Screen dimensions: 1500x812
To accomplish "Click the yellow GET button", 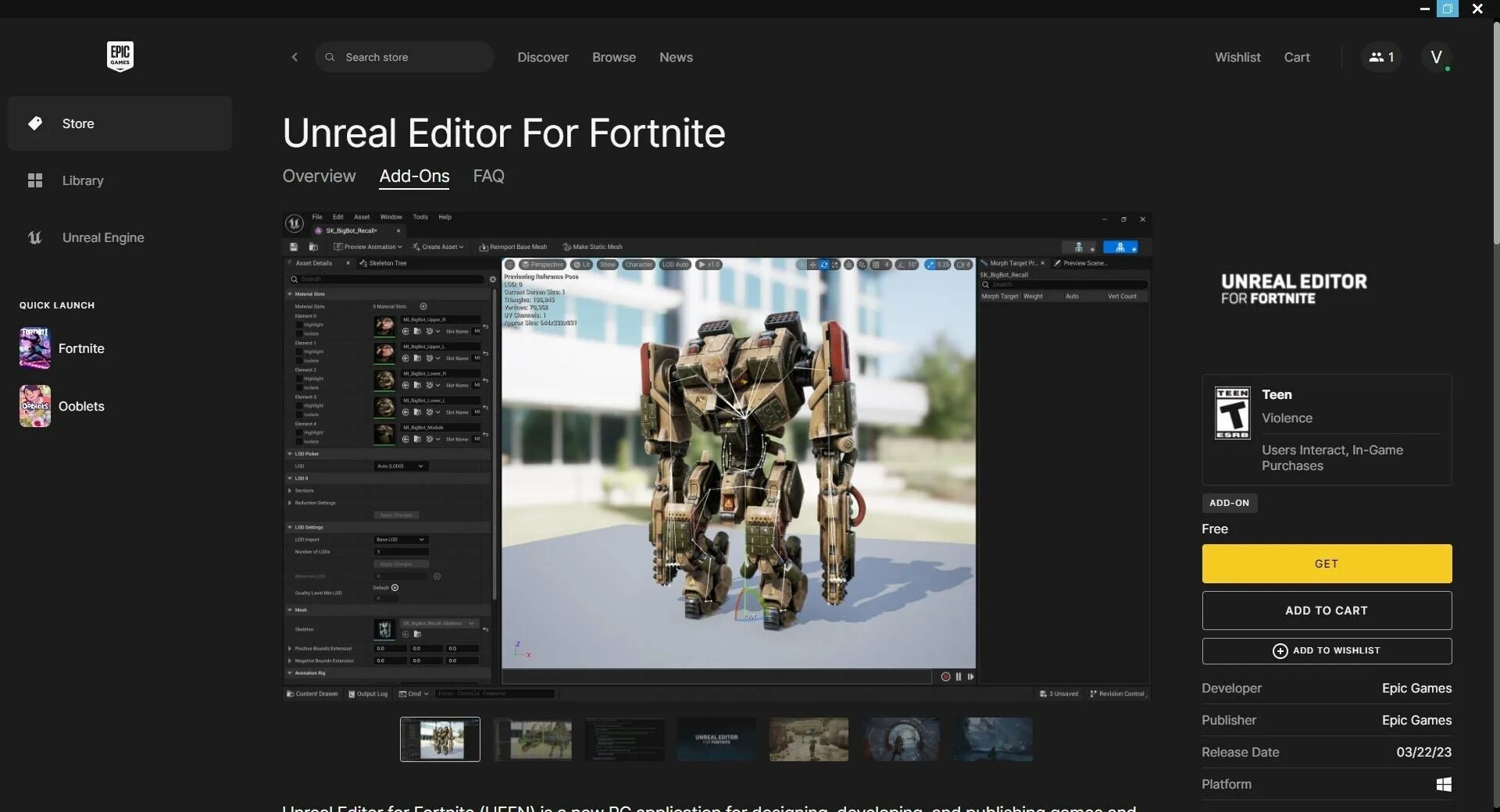I will [x=1327, y=564].
